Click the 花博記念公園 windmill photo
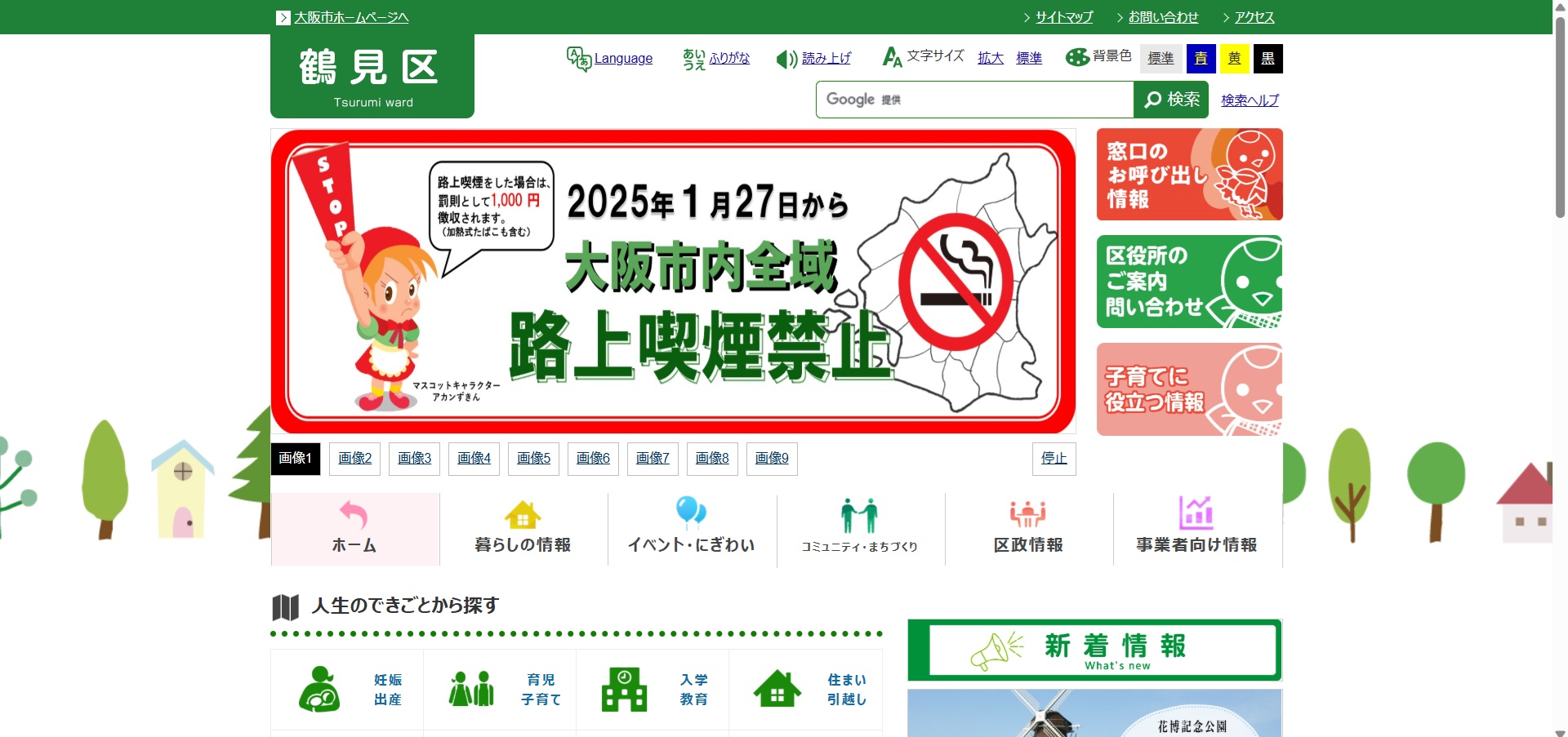Screen dimensions: 1568x737 tap(1095, 713)
